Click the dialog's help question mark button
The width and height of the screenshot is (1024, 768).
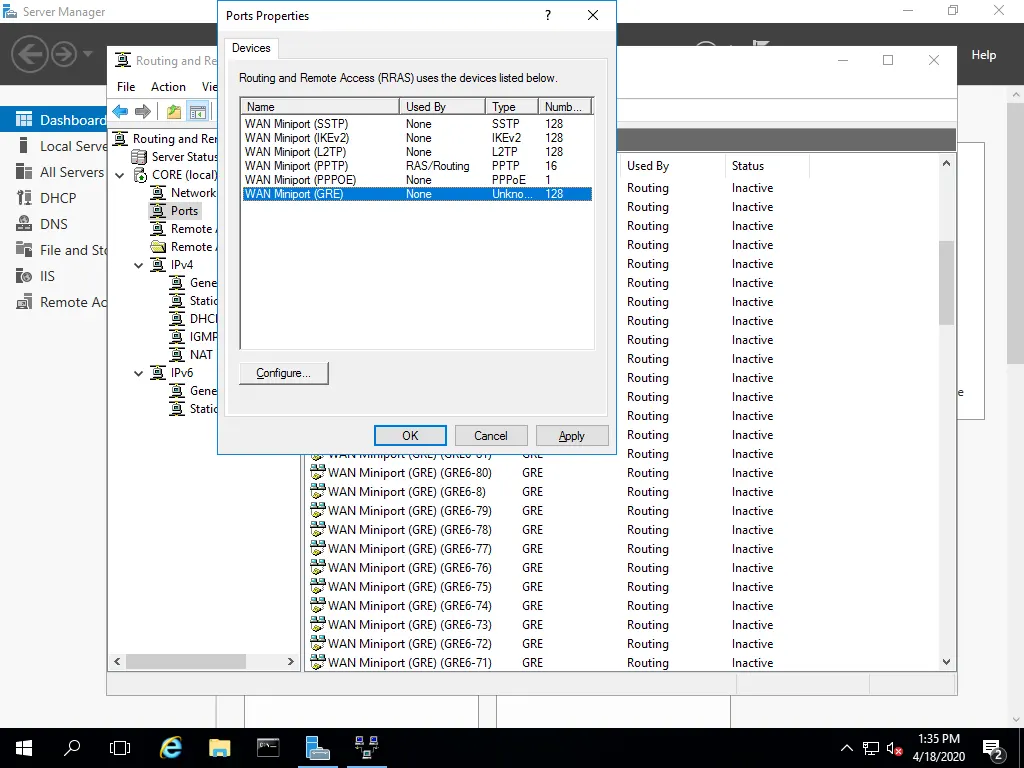[547, 15]
